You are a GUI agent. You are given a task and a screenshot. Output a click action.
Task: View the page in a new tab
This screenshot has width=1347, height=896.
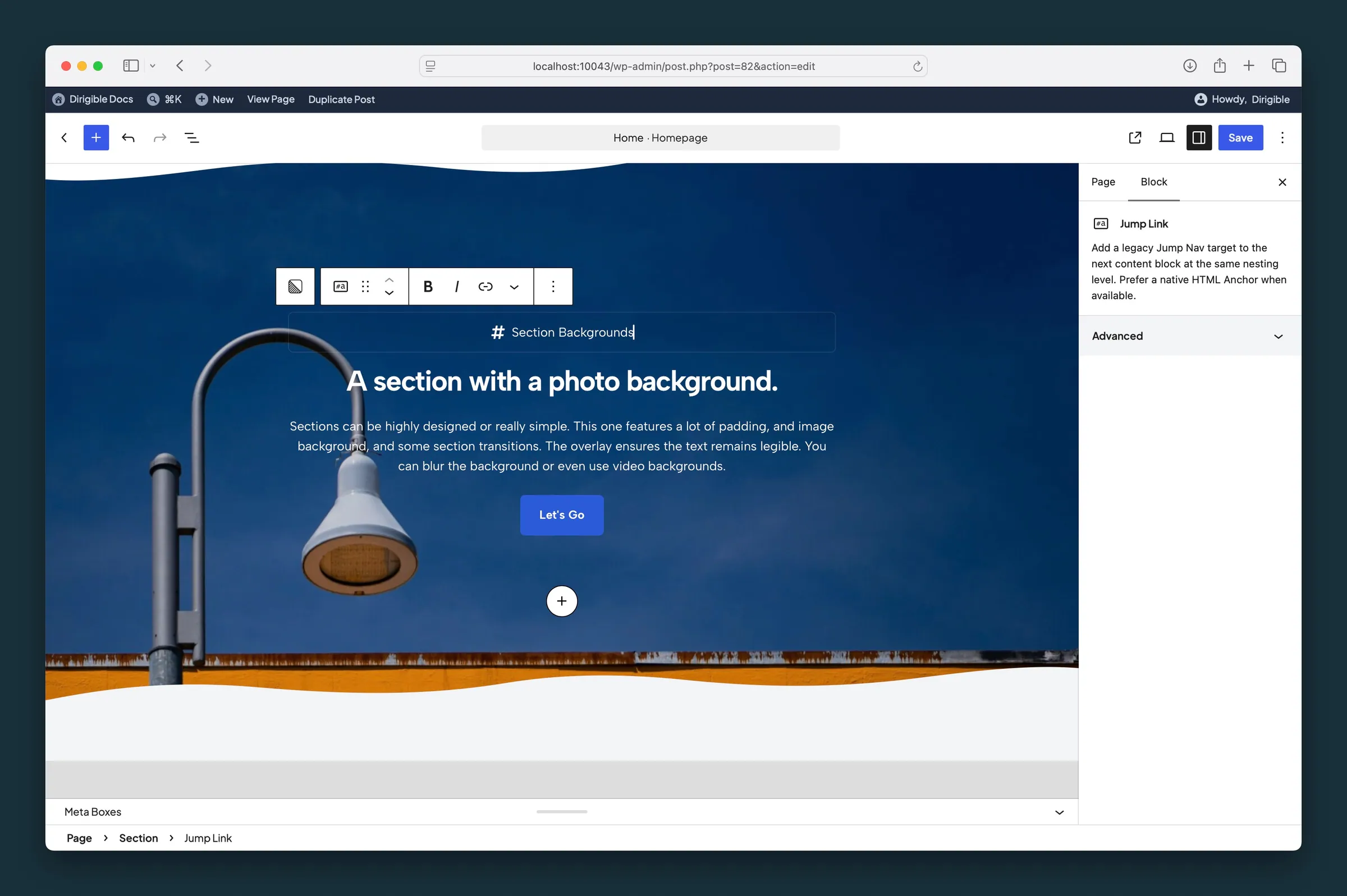pyautogui.click(x=1135, y=137)
